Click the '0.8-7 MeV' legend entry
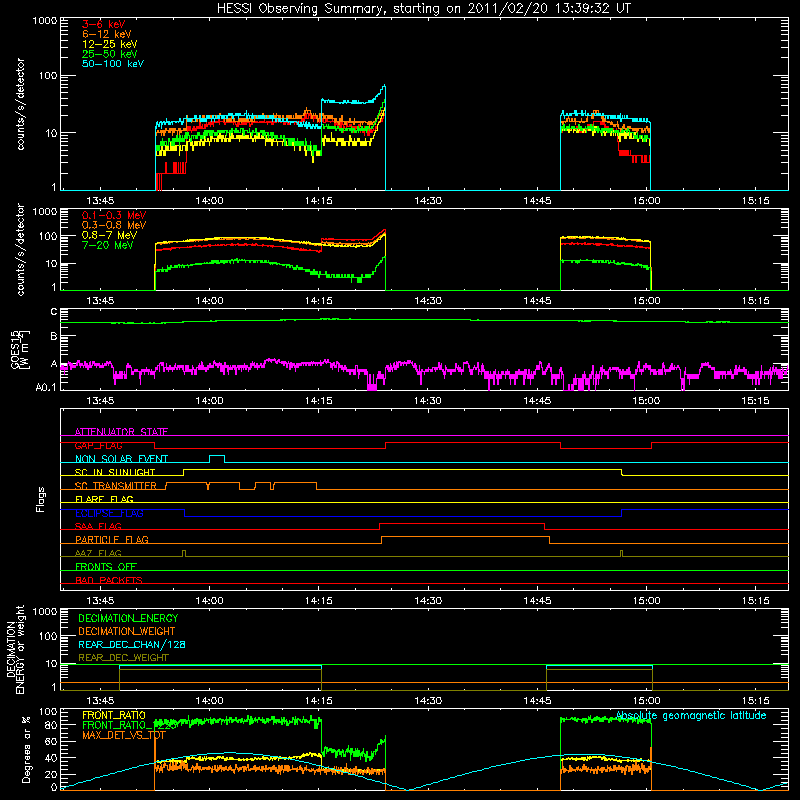The width and height of the screenshot is (800, 800). 109,235
